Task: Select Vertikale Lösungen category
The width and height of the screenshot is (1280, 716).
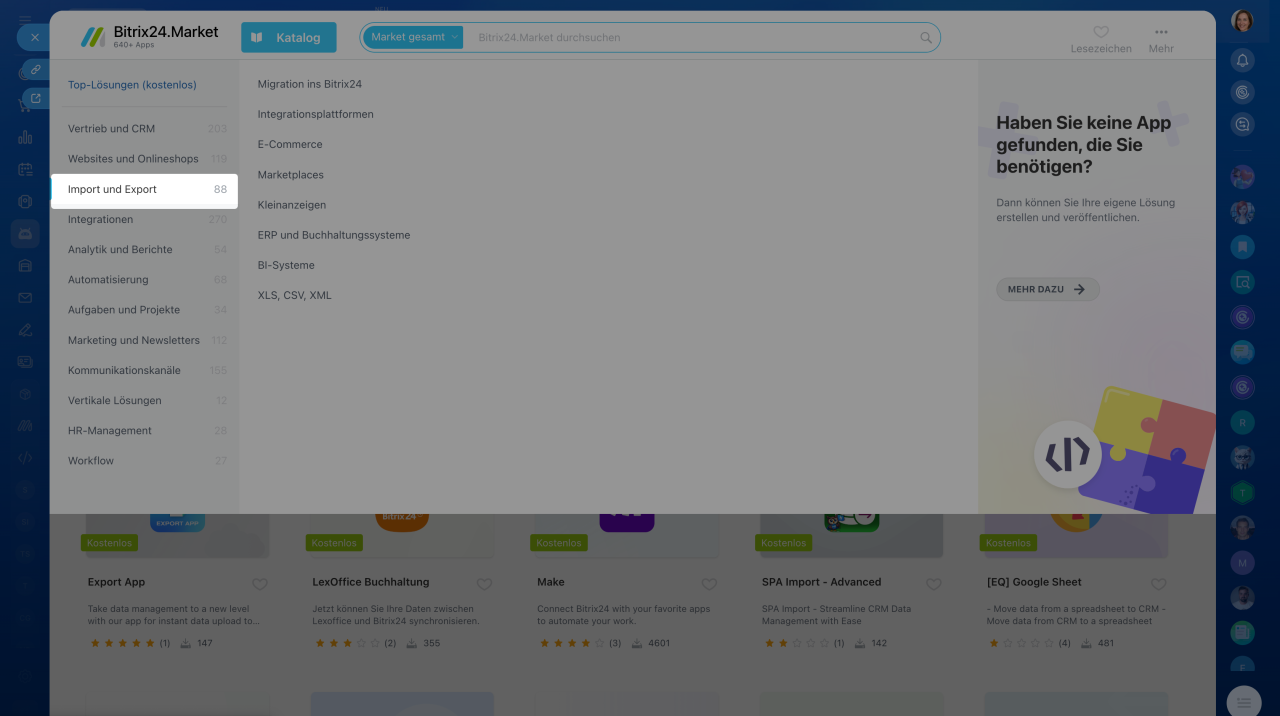Action: (x=147, y=400)
